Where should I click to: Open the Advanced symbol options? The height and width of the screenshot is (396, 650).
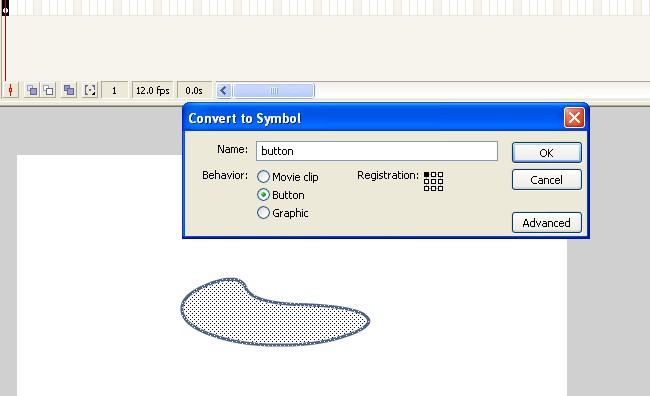[546, 223]
